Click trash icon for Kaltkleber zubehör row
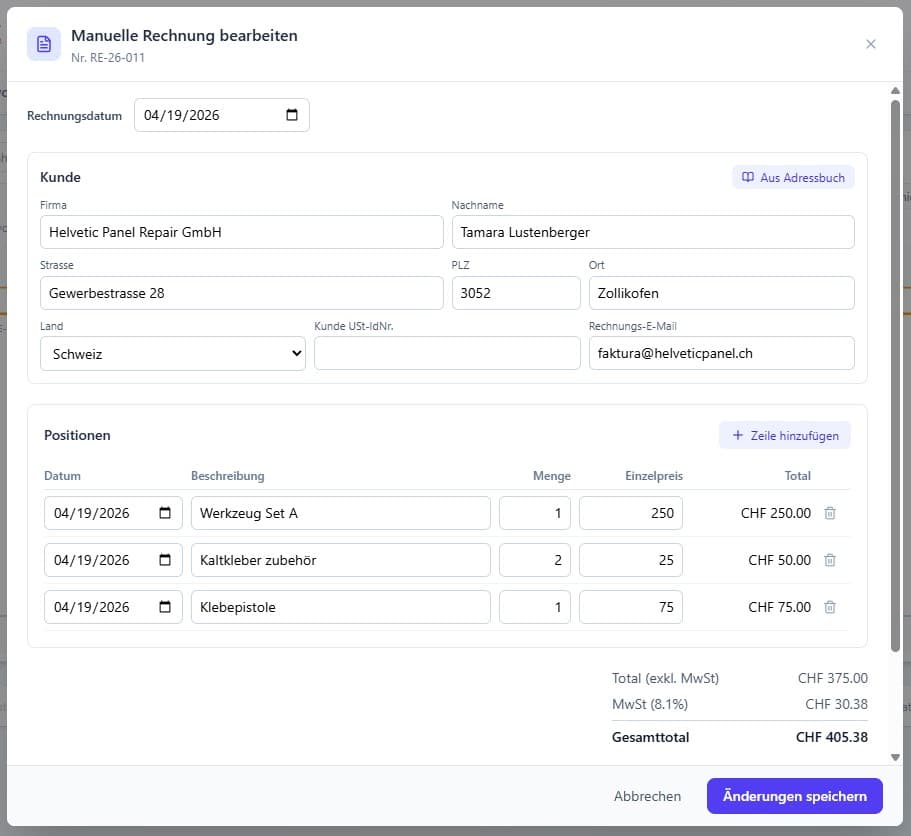 pyautogui.click(x=829, y=560)
